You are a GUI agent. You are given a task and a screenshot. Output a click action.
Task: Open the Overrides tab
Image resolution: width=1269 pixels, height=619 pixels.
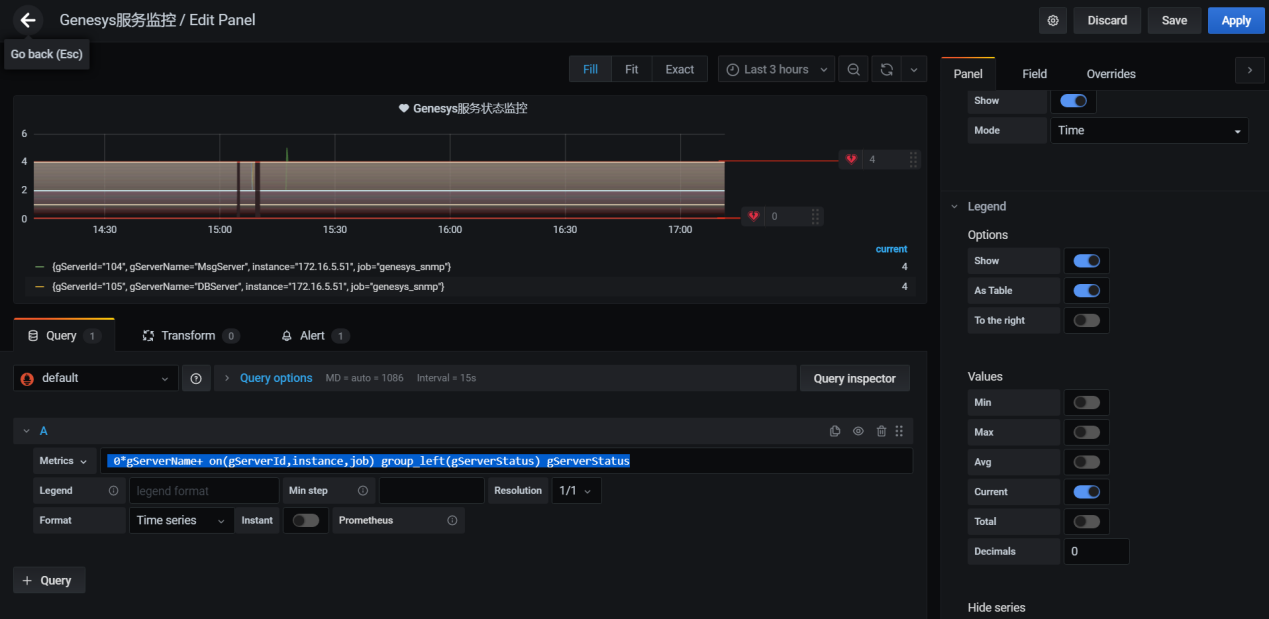point(1110,74)
